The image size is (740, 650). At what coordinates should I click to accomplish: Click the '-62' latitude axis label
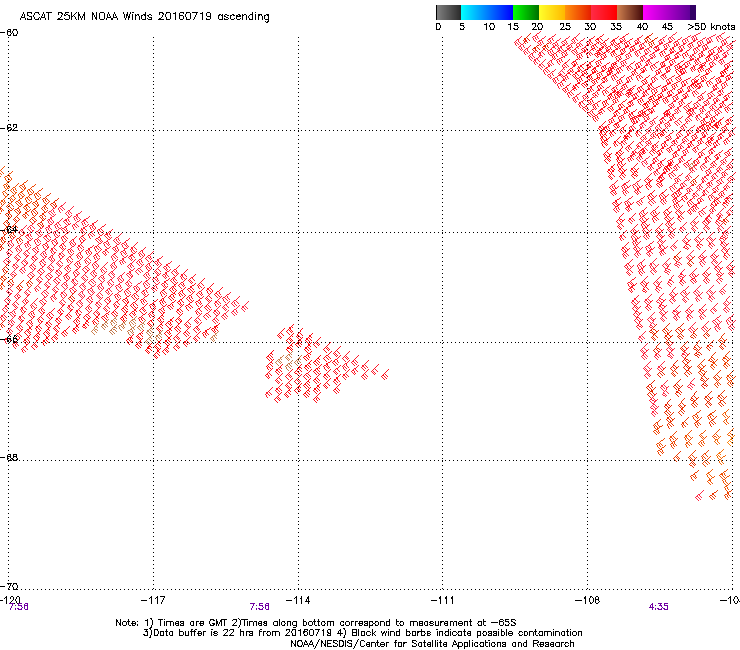(x=9, y=128)
